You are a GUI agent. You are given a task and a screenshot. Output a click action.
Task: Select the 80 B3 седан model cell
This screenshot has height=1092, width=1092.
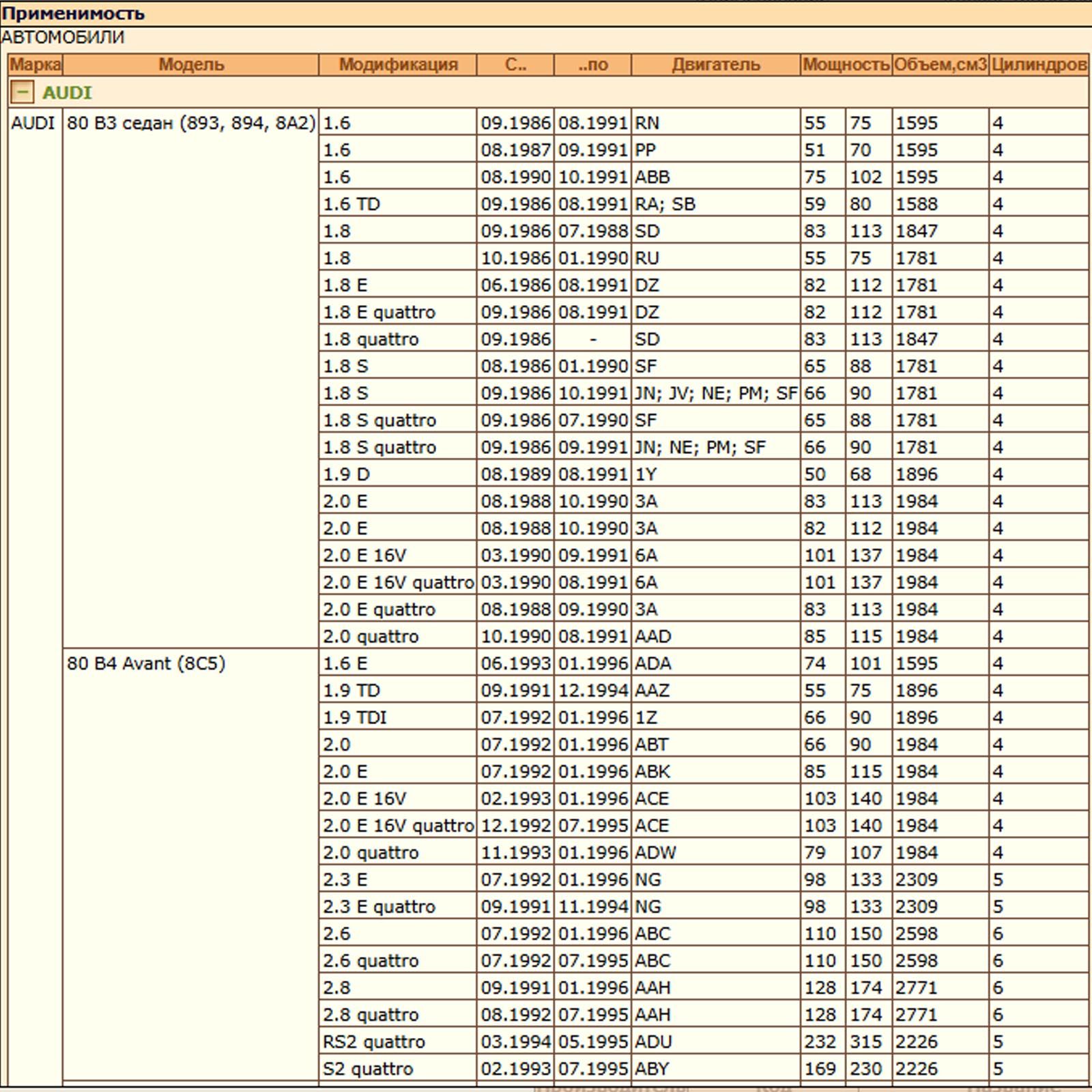pos(190,124)
